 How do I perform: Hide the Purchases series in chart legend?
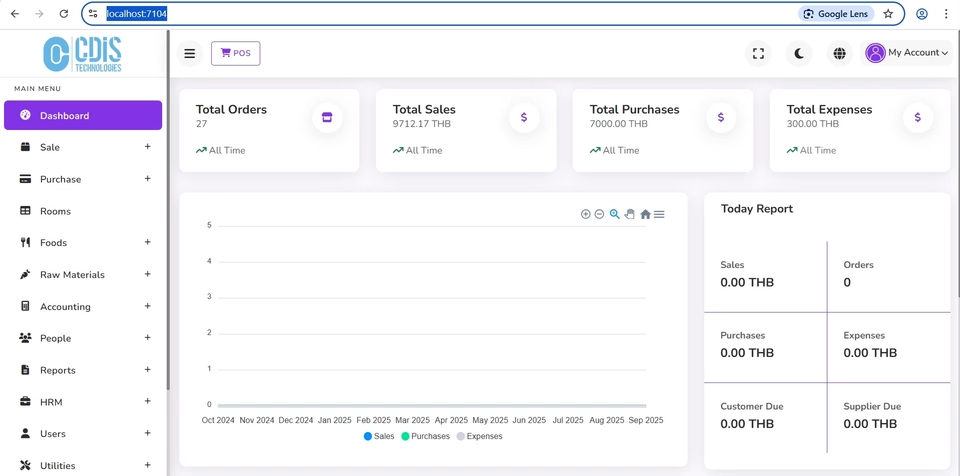[425, 436]
